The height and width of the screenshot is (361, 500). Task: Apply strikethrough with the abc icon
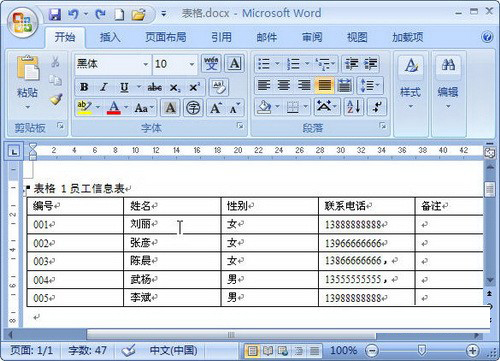point(155,87)
